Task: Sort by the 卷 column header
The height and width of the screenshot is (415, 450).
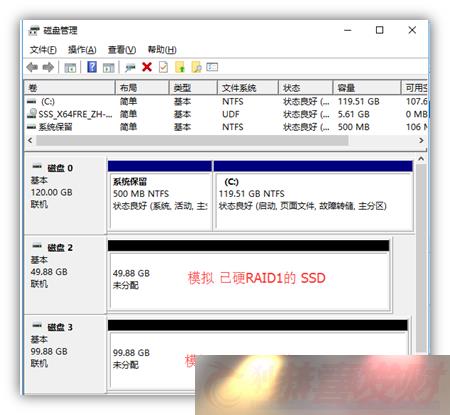Action: (70, 88)
